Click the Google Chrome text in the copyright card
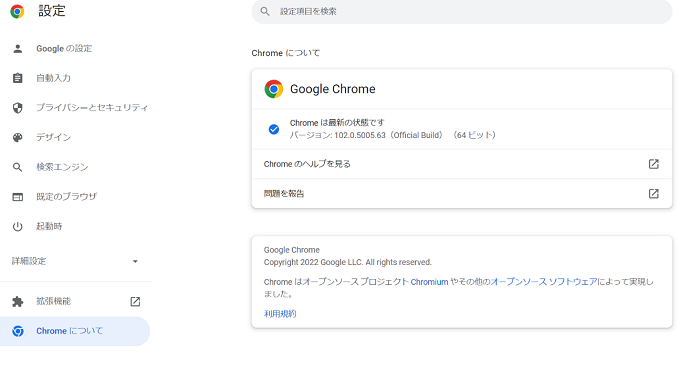 pyautogui.click(x=292, y=250)
